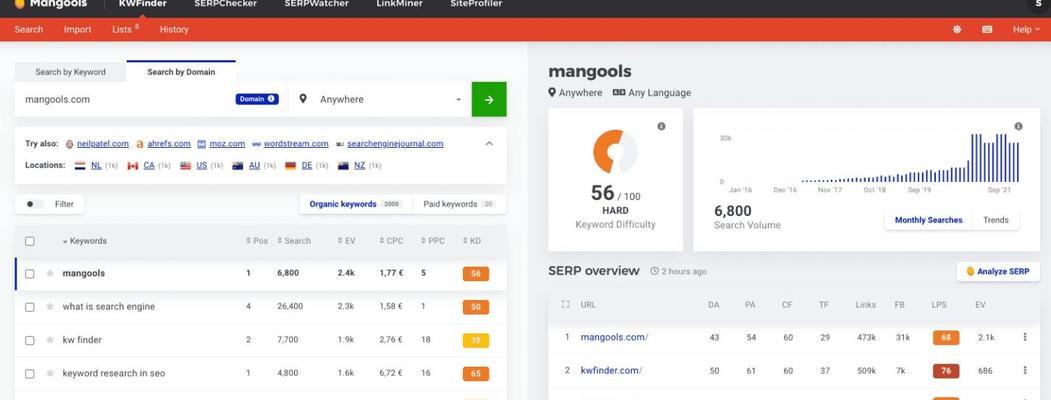Check the kw finder checkbox

[29, 340]
